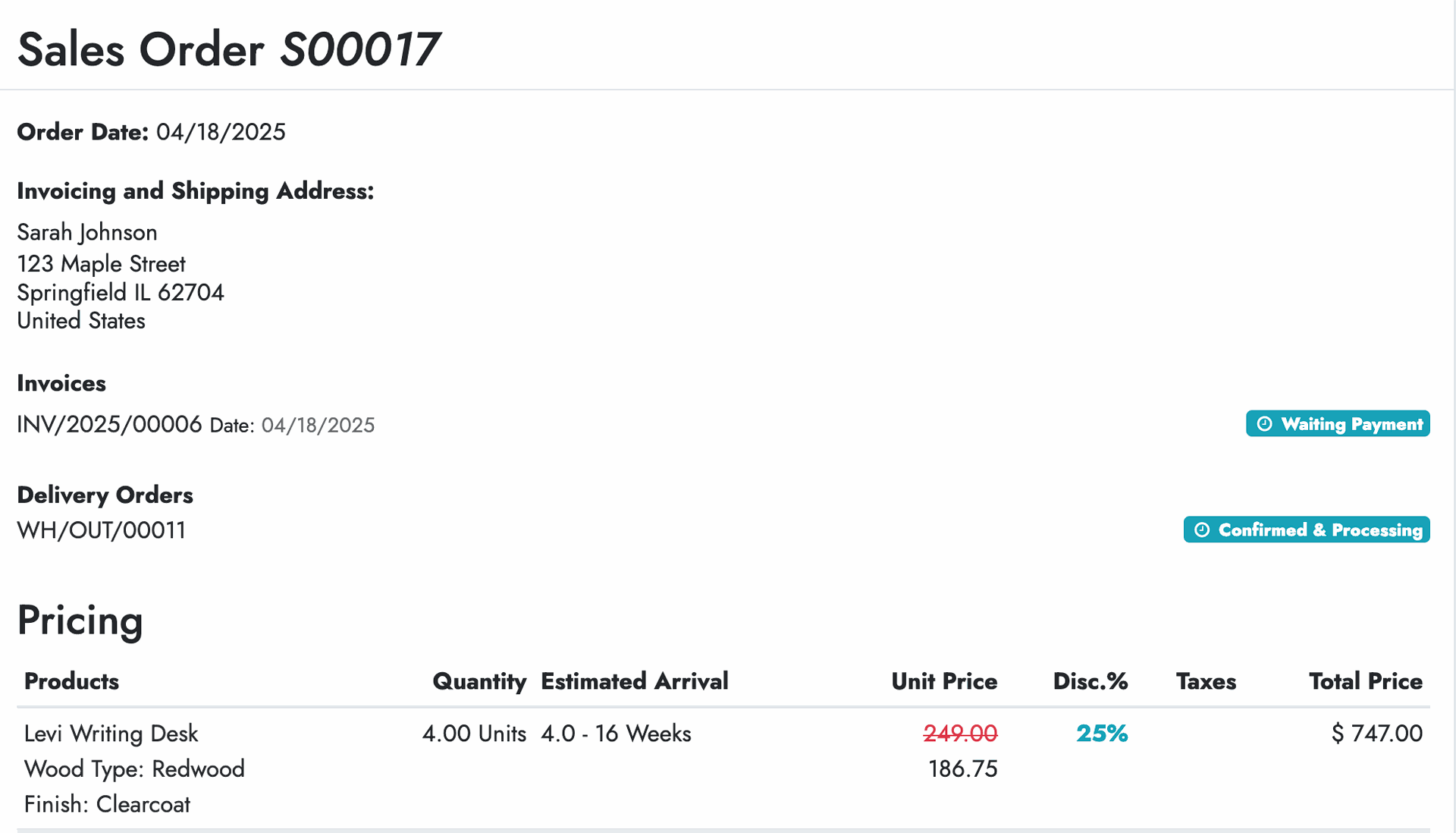The width and height of the screenshot is (1456, 833).
Task: Click the Quantity column header
Action: [479, 681]
